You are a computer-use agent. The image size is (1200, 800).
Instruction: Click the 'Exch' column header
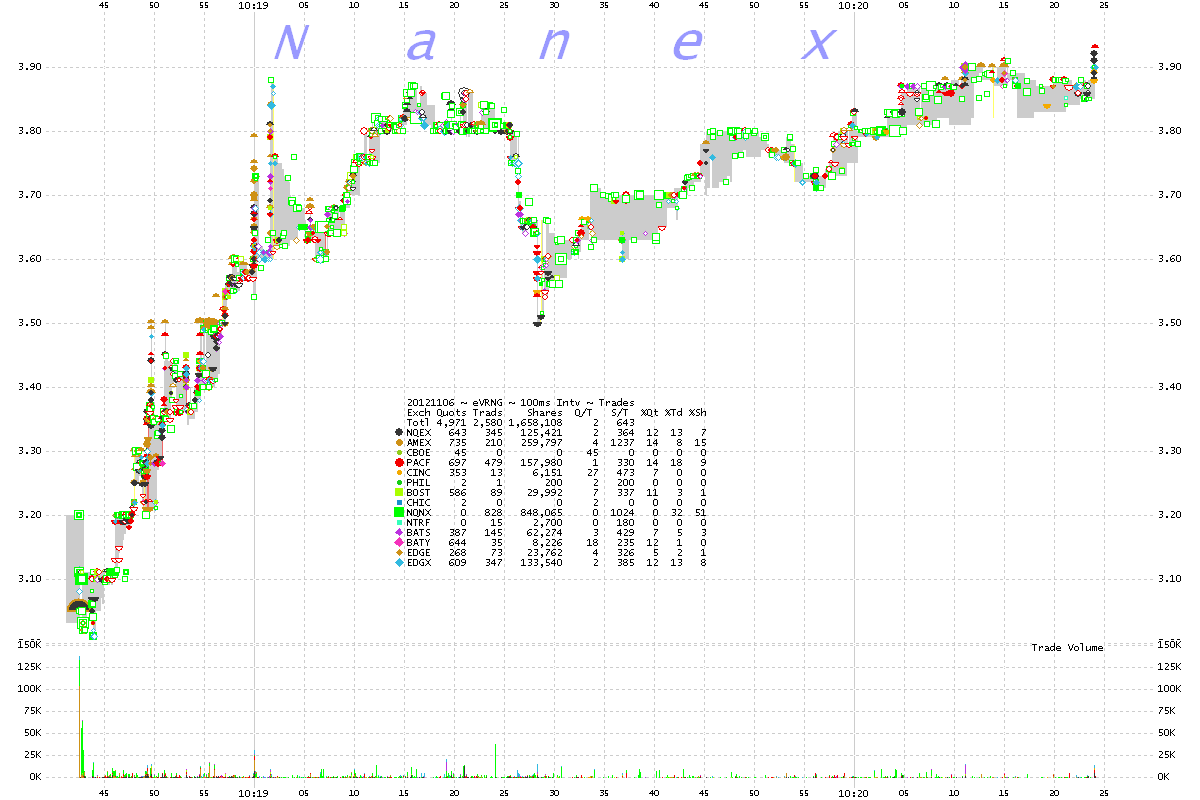[418, 413]
